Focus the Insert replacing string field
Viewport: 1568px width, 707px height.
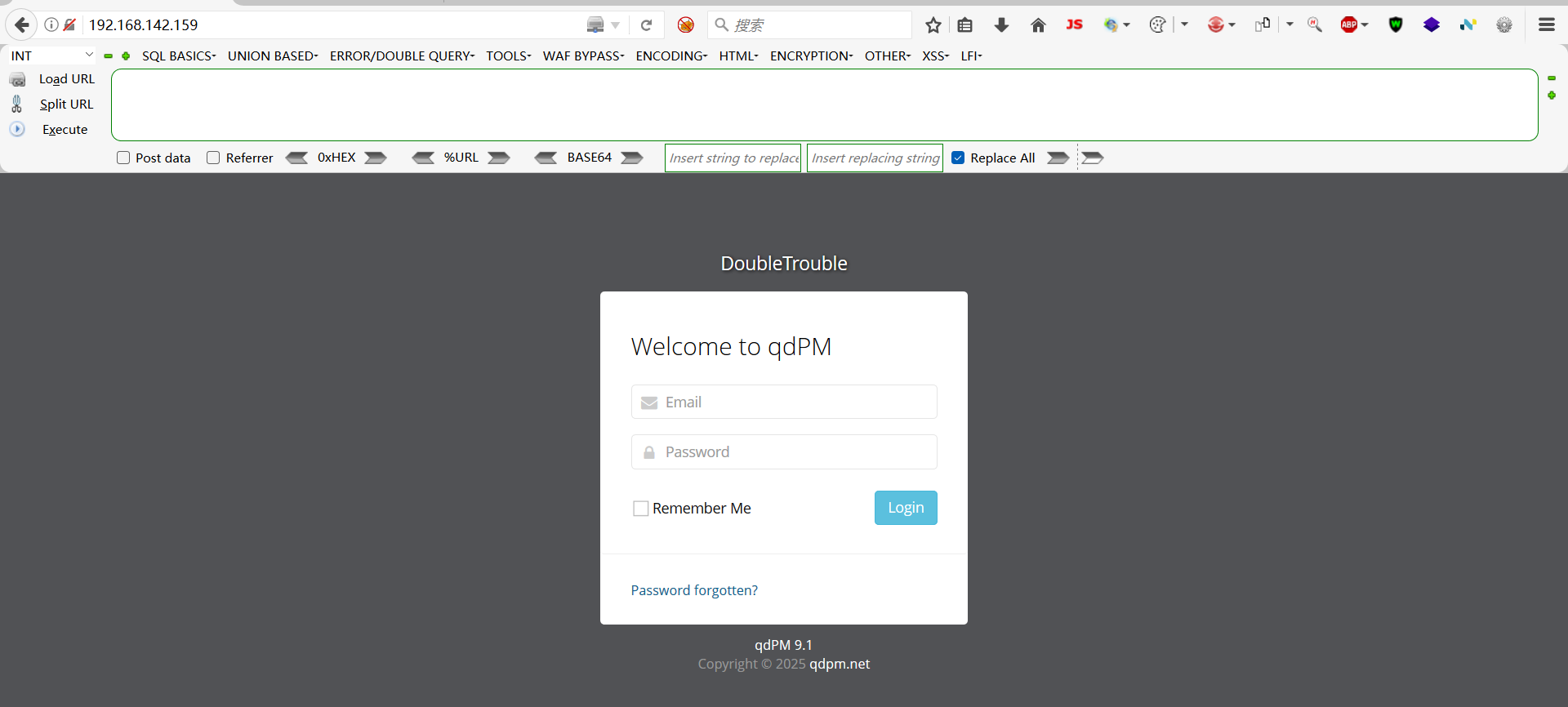pyautogui.click(x=875, y=158)
